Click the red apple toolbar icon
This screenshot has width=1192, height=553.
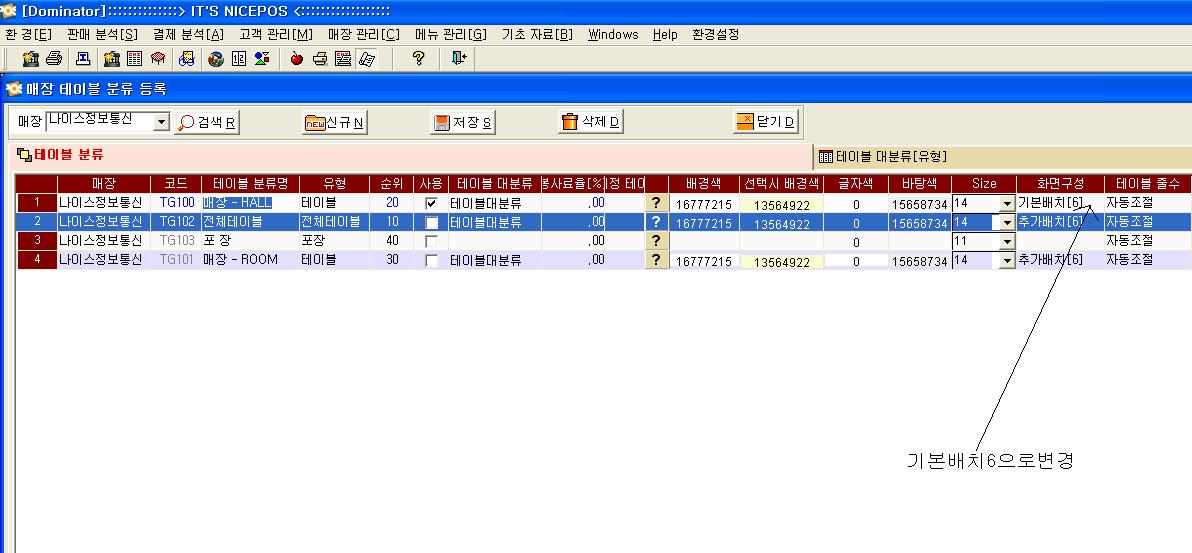[296, 59]
